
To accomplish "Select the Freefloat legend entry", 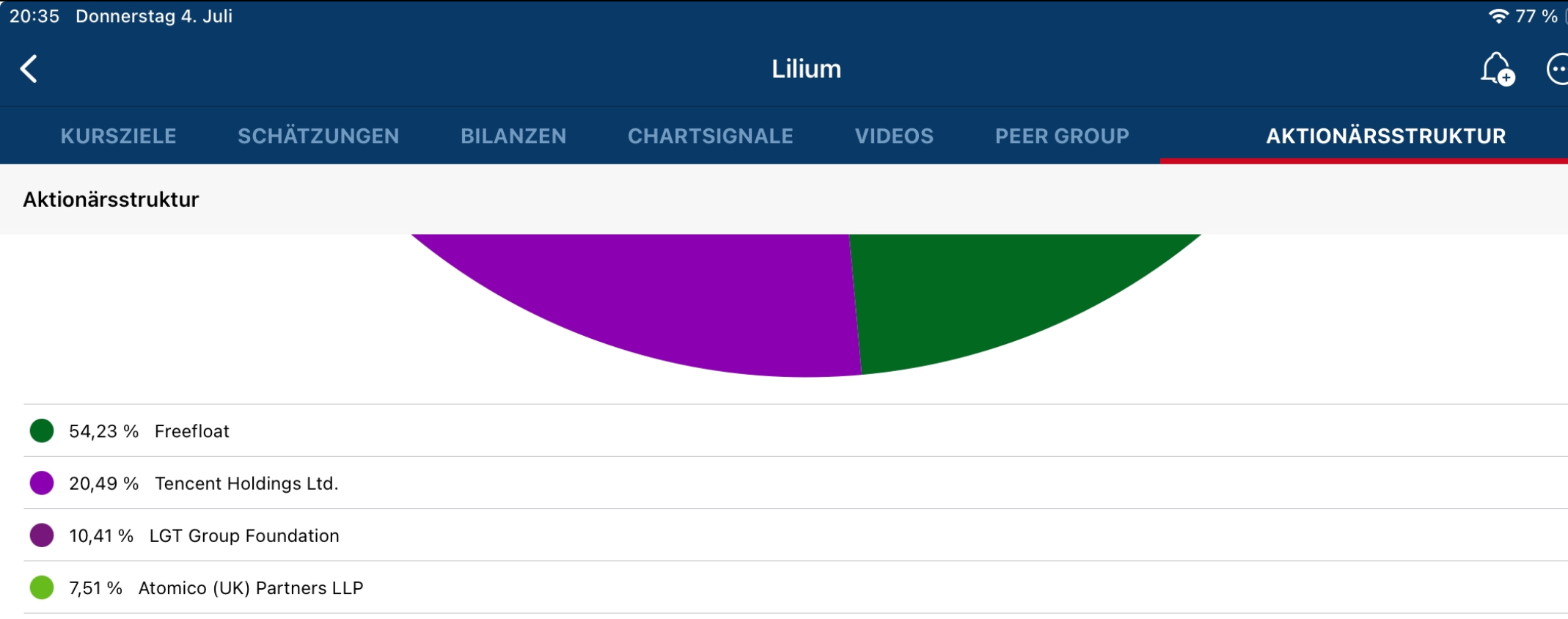I will [191, 431].
